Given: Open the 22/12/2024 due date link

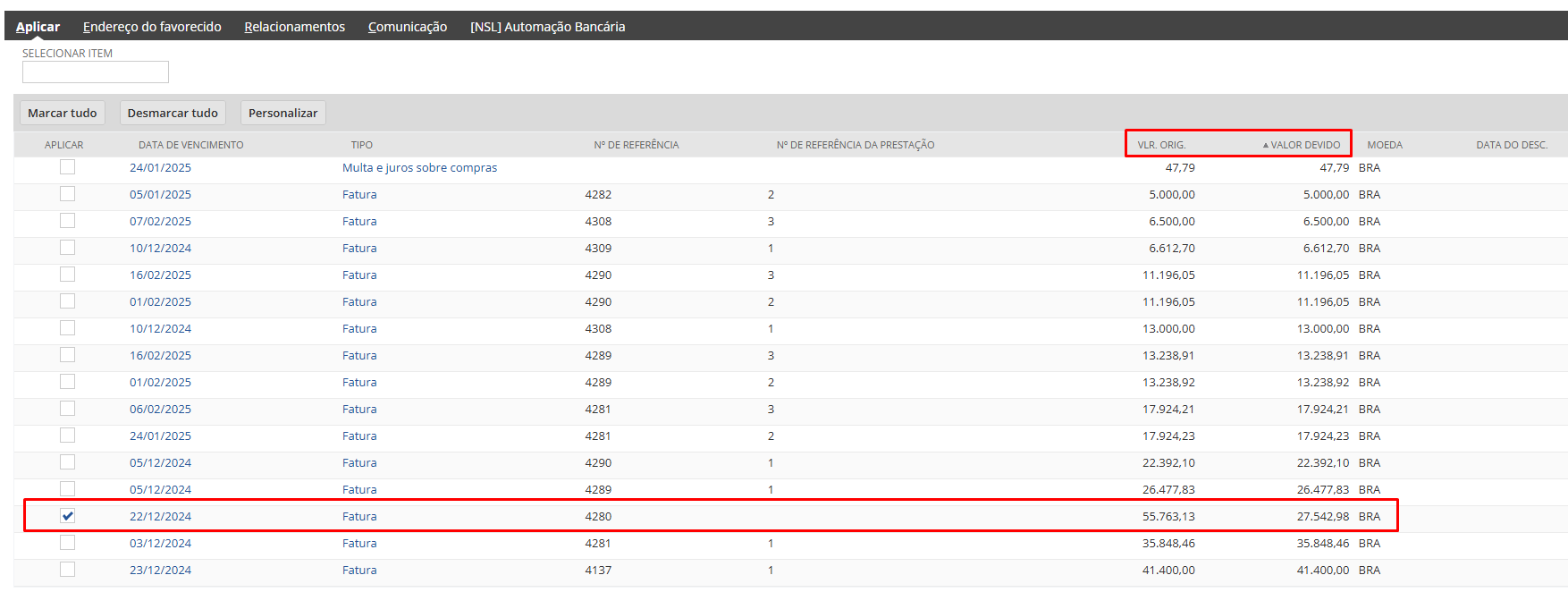Looking at the screenshot, I should [160, 516].
